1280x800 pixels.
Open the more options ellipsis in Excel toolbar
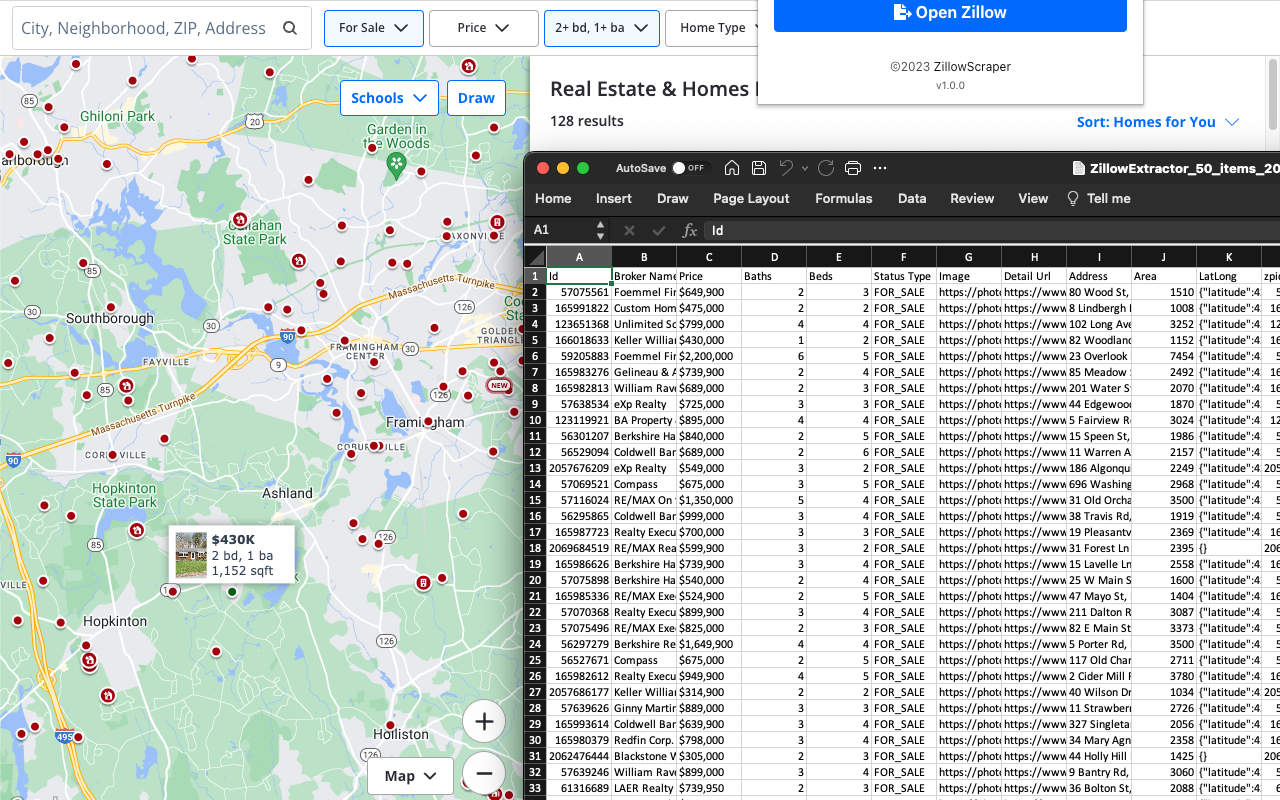pyautogui.click(x=880, y=168)
